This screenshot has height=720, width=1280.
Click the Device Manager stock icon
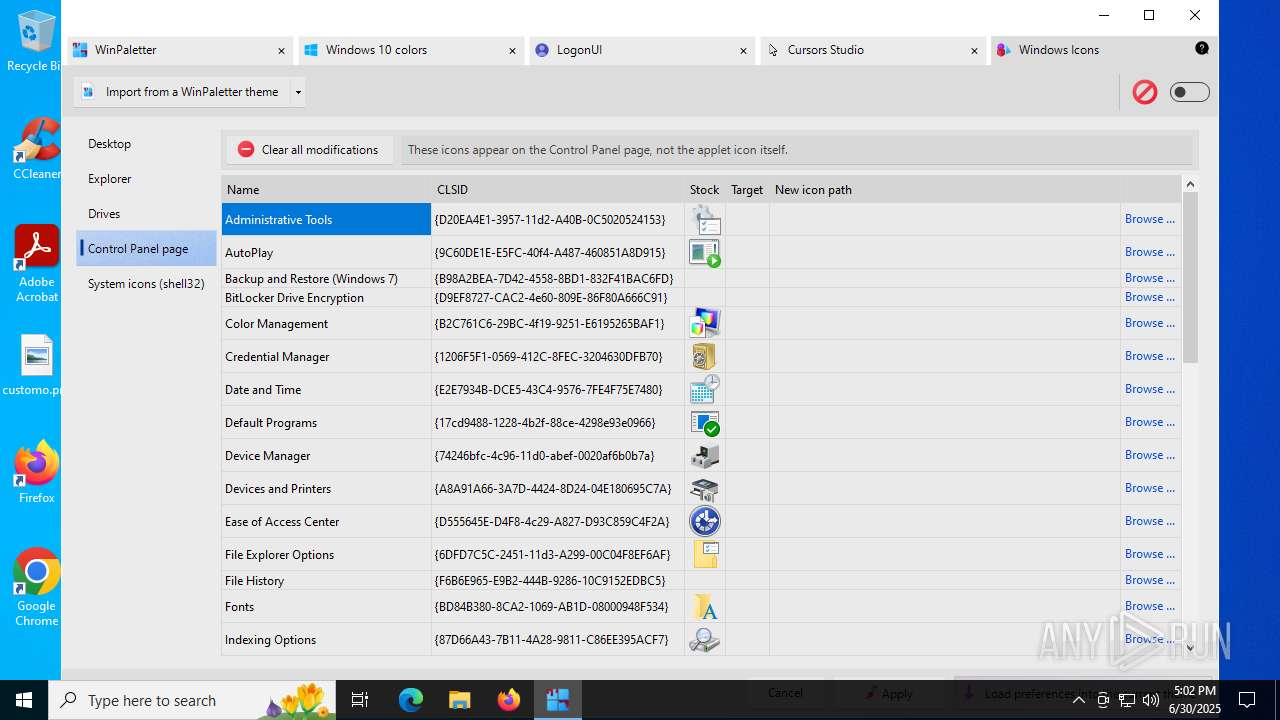tap(705, 455)
